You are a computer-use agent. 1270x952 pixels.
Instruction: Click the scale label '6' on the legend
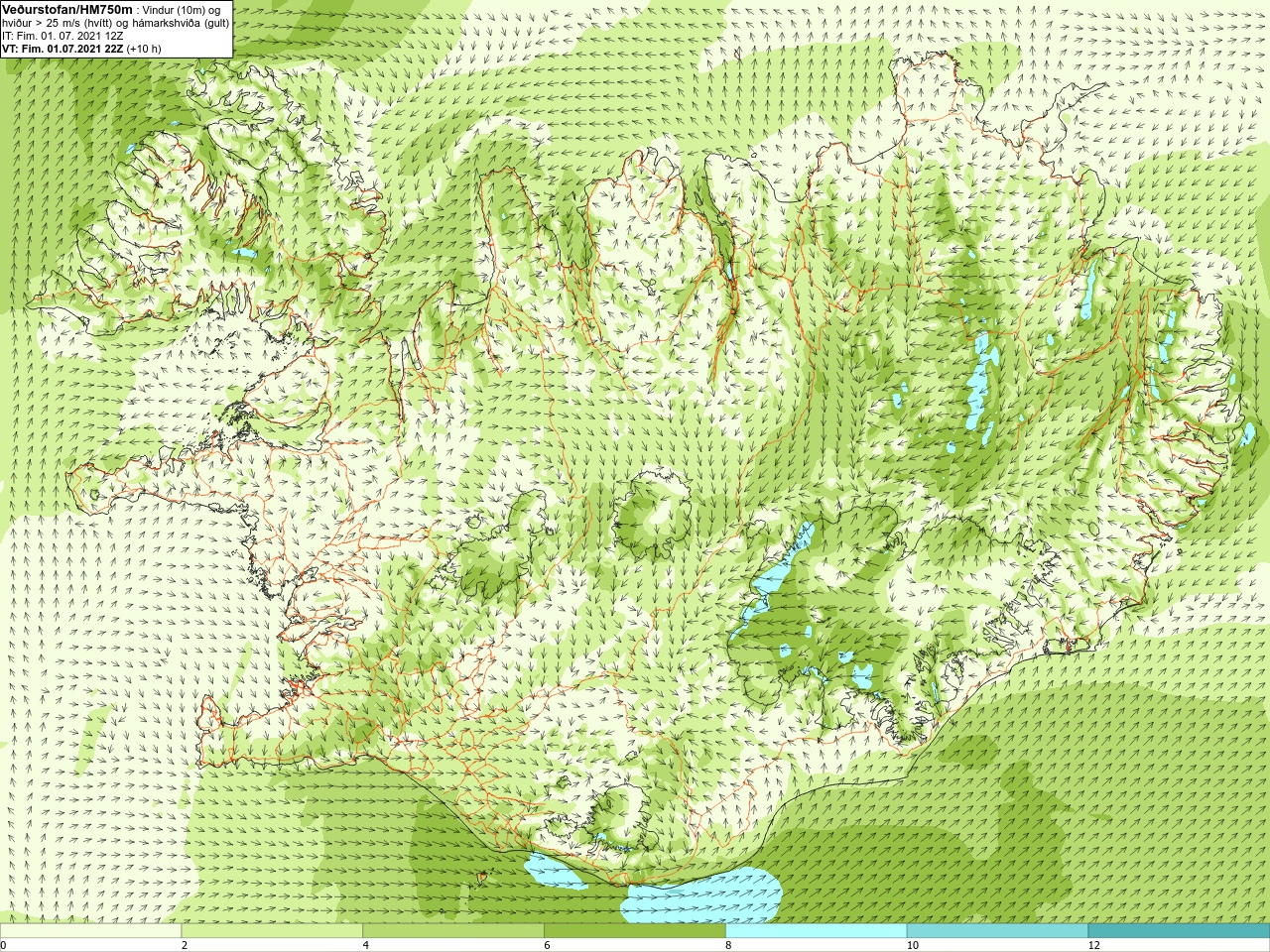(x=547, y=945)
